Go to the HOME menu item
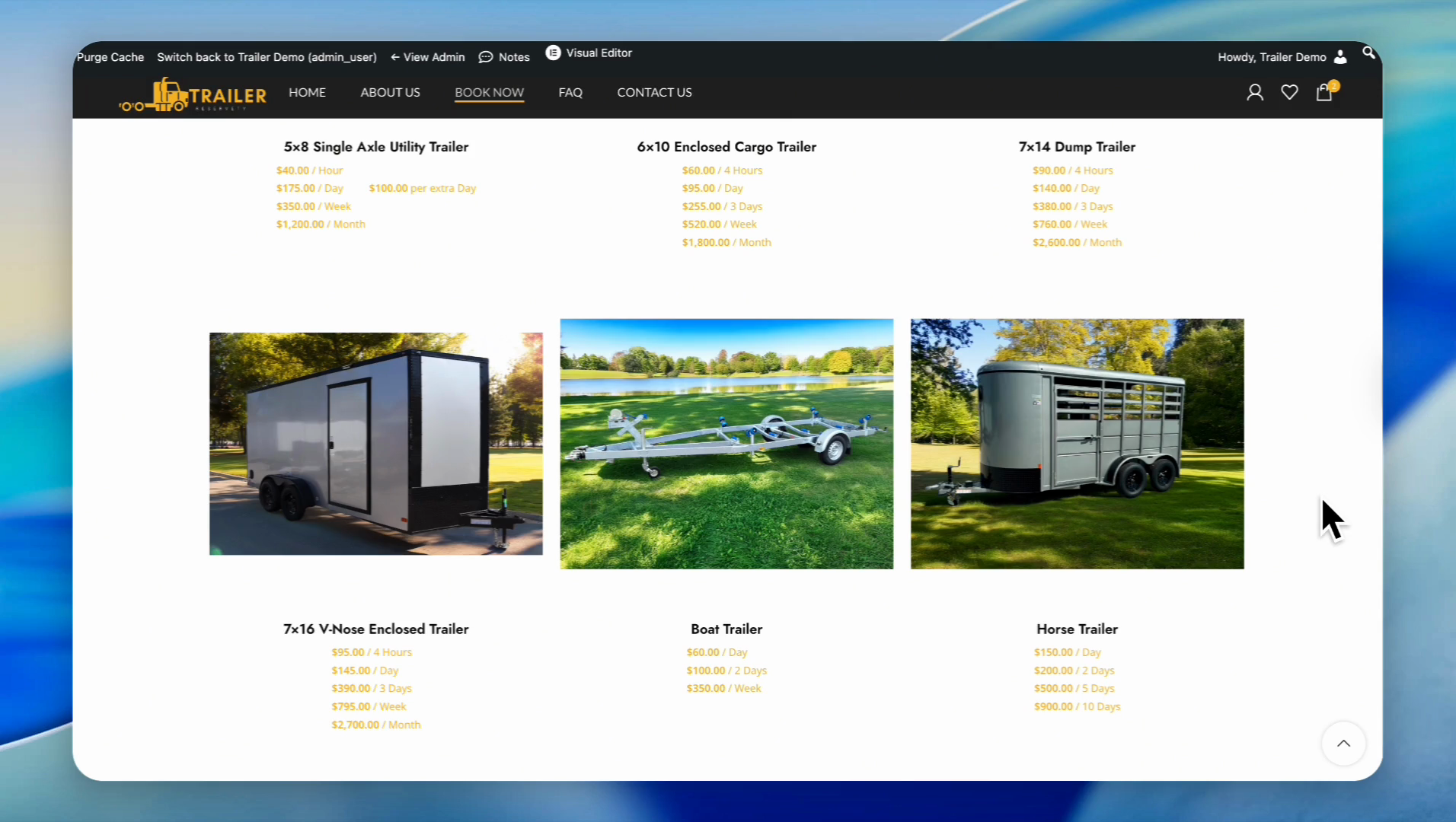Image resolution: width=1456 pixels, height=822 pixels. tap(307, 92)
